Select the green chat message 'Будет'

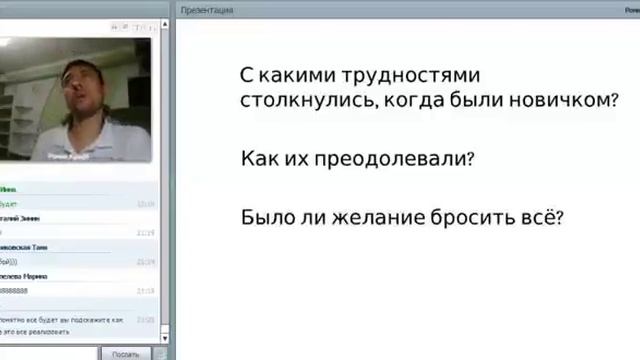(8, 204)
